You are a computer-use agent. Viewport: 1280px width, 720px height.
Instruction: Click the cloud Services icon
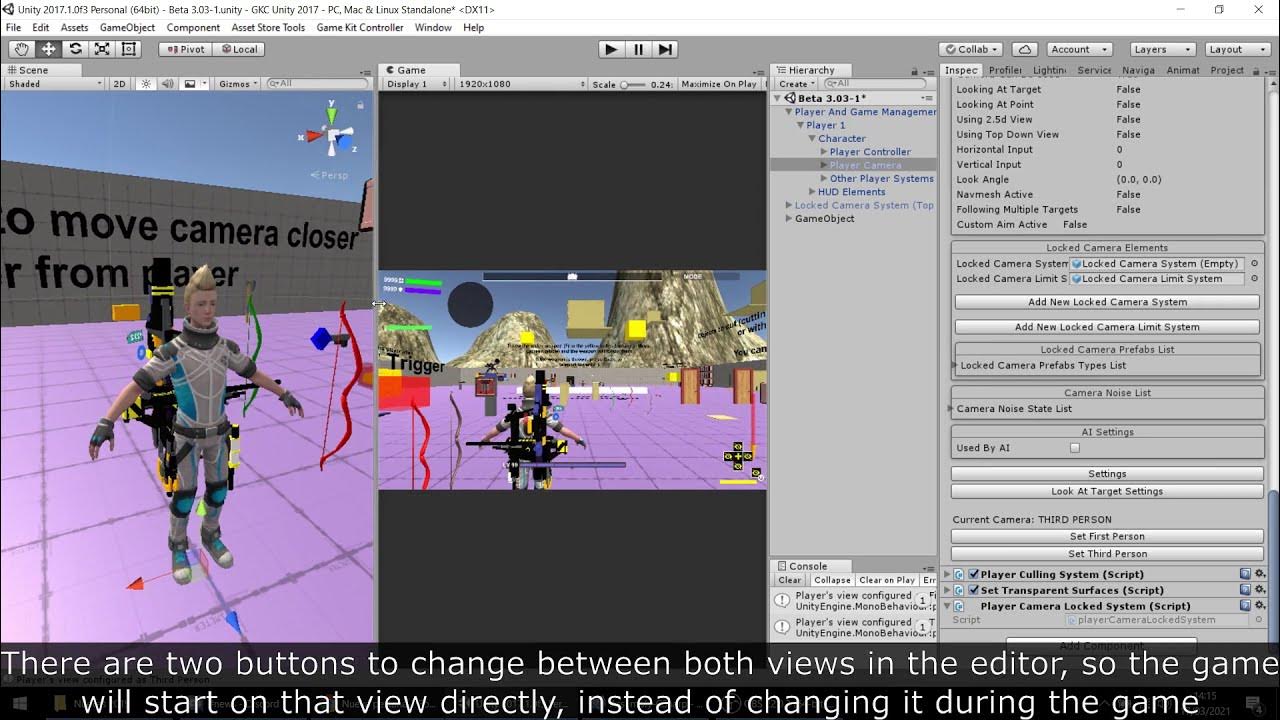tap(1024, 49)
